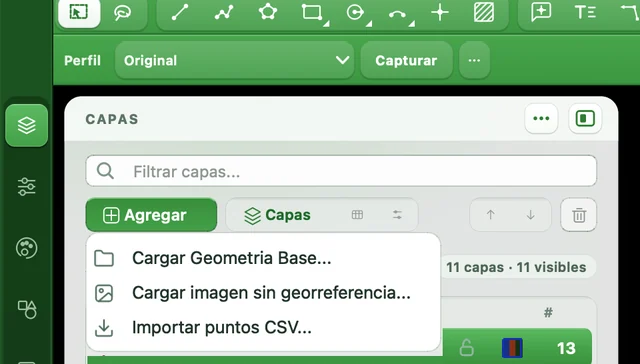Choose Cargar imagen sin georreferencia menu item
640x364 pixels.
pyautogui.click(x=263, y=293)
